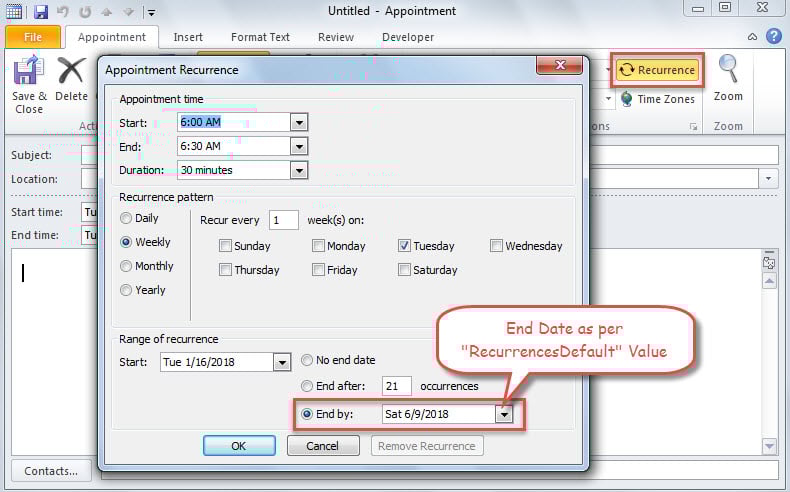The height and width of the screenshot is (492, 790).
Task: Uncheck the Tuesday checkbox
Action: pos(404,246)
